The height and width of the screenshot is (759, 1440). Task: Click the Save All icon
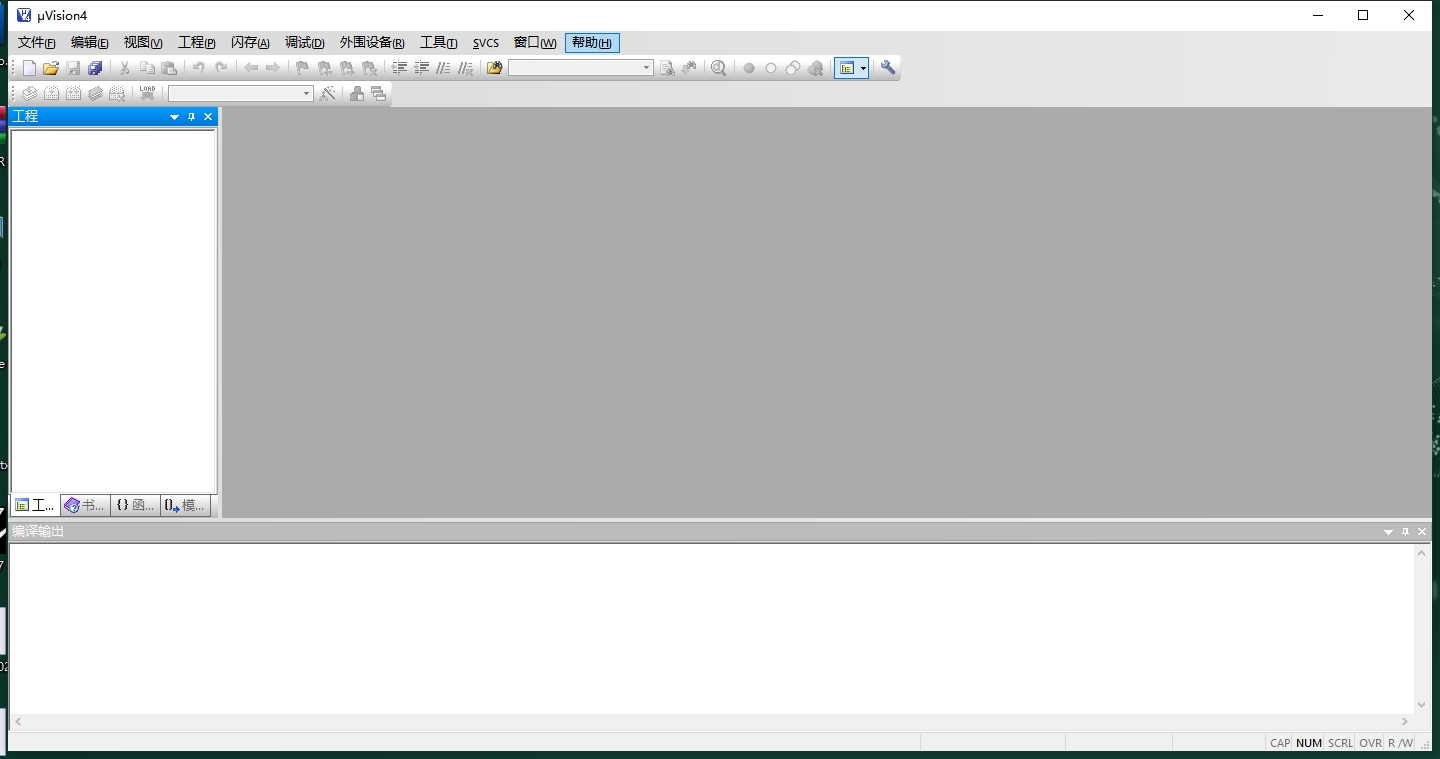(95, 68)
